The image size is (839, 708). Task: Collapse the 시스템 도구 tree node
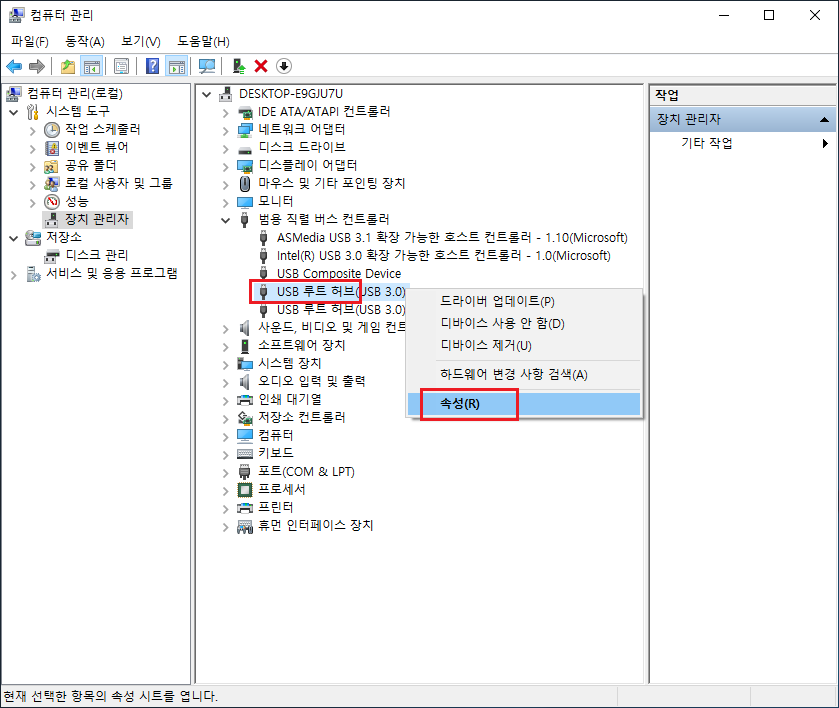14,112
